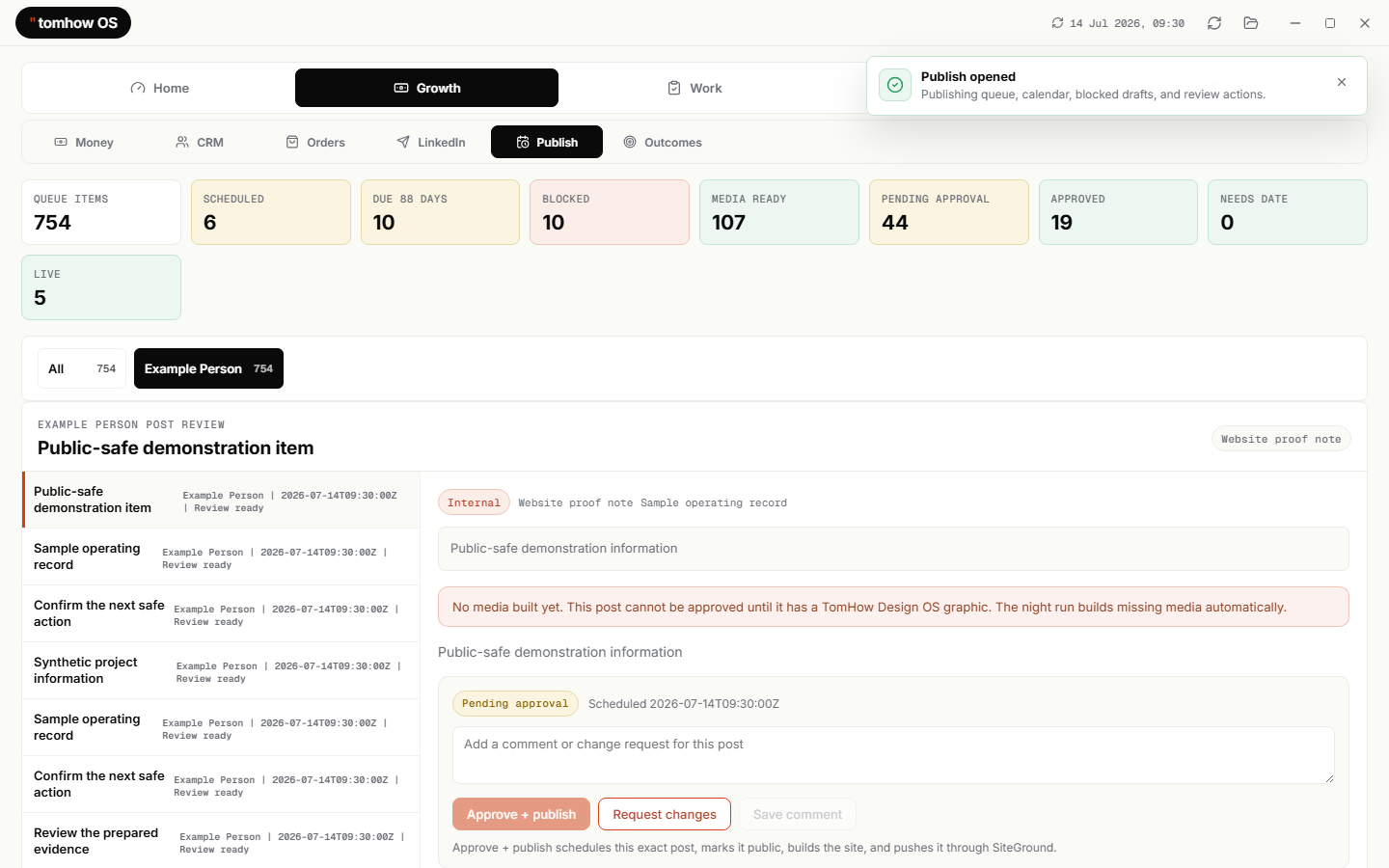
Task: Click the Needs Date 0 card
Action: click(x=1288, y=212)
